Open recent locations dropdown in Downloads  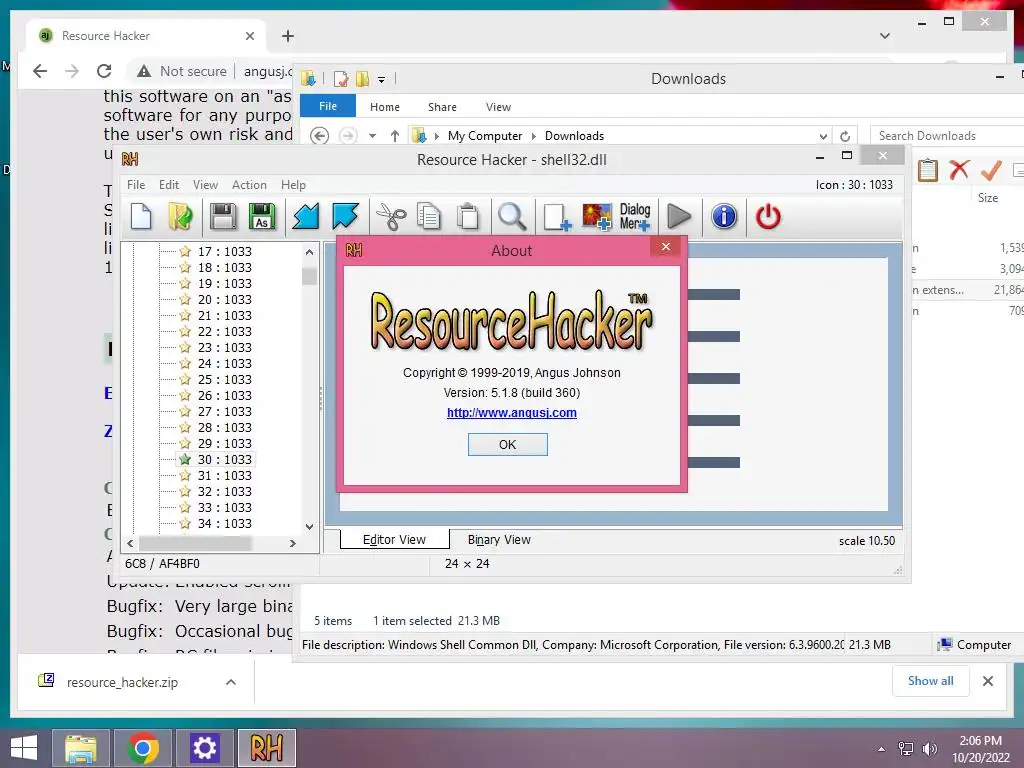click(372, 136)
